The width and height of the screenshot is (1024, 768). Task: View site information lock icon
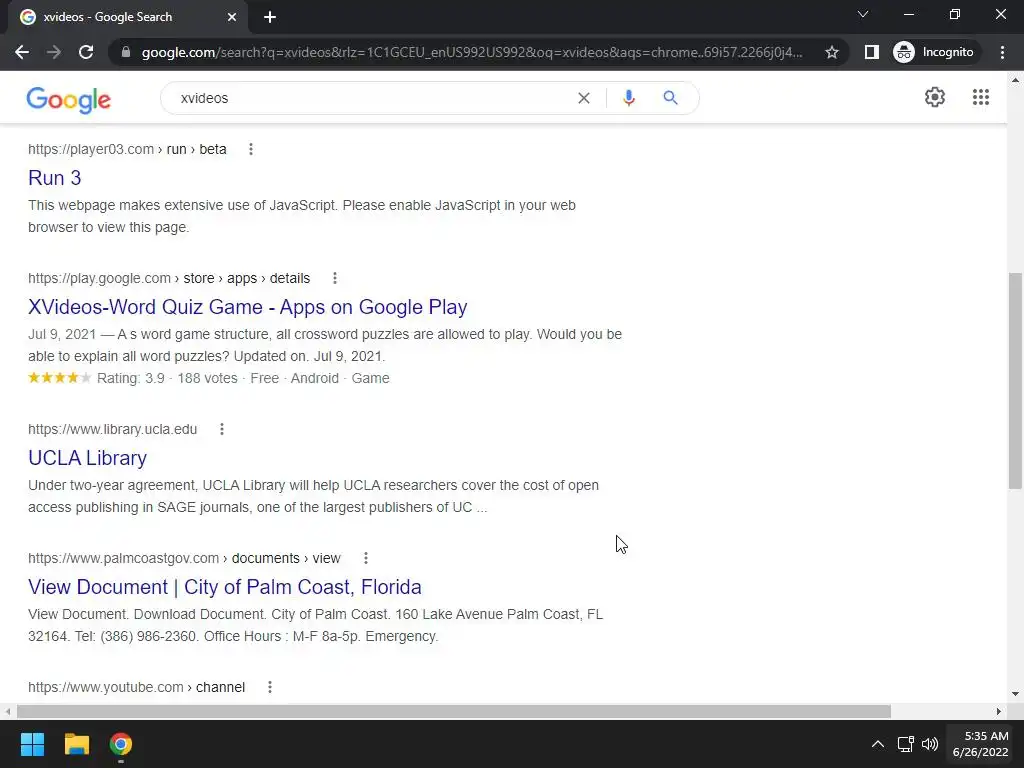126,52
